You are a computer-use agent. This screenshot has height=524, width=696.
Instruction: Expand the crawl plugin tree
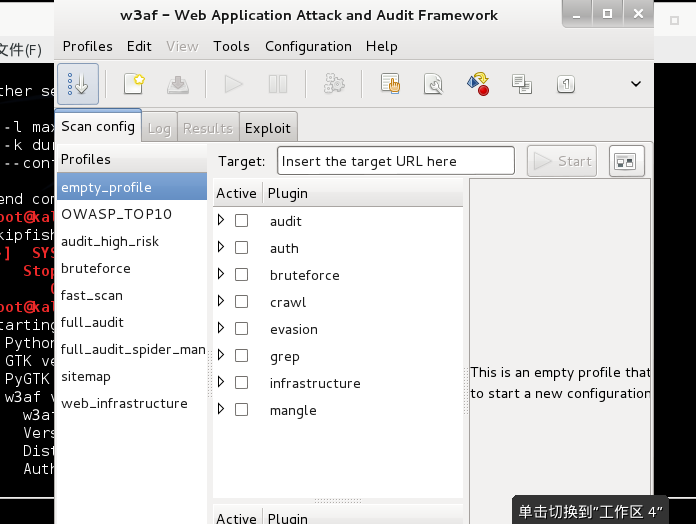pyautogui.click(x=221, y=301)
